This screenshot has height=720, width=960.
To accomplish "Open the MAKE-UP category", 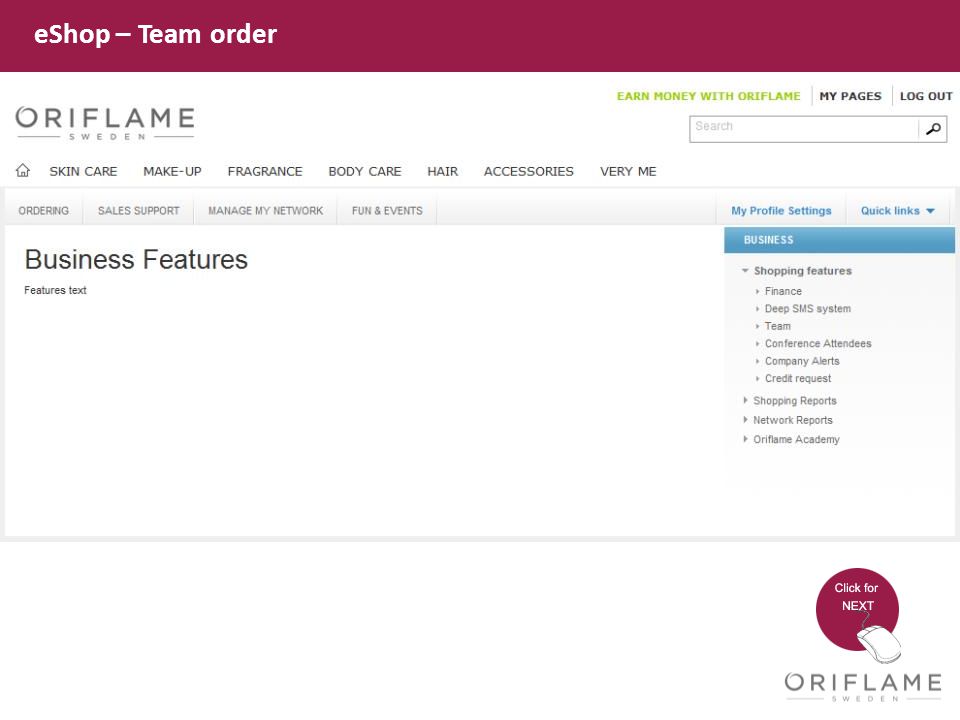I will (x=172, y=171).
